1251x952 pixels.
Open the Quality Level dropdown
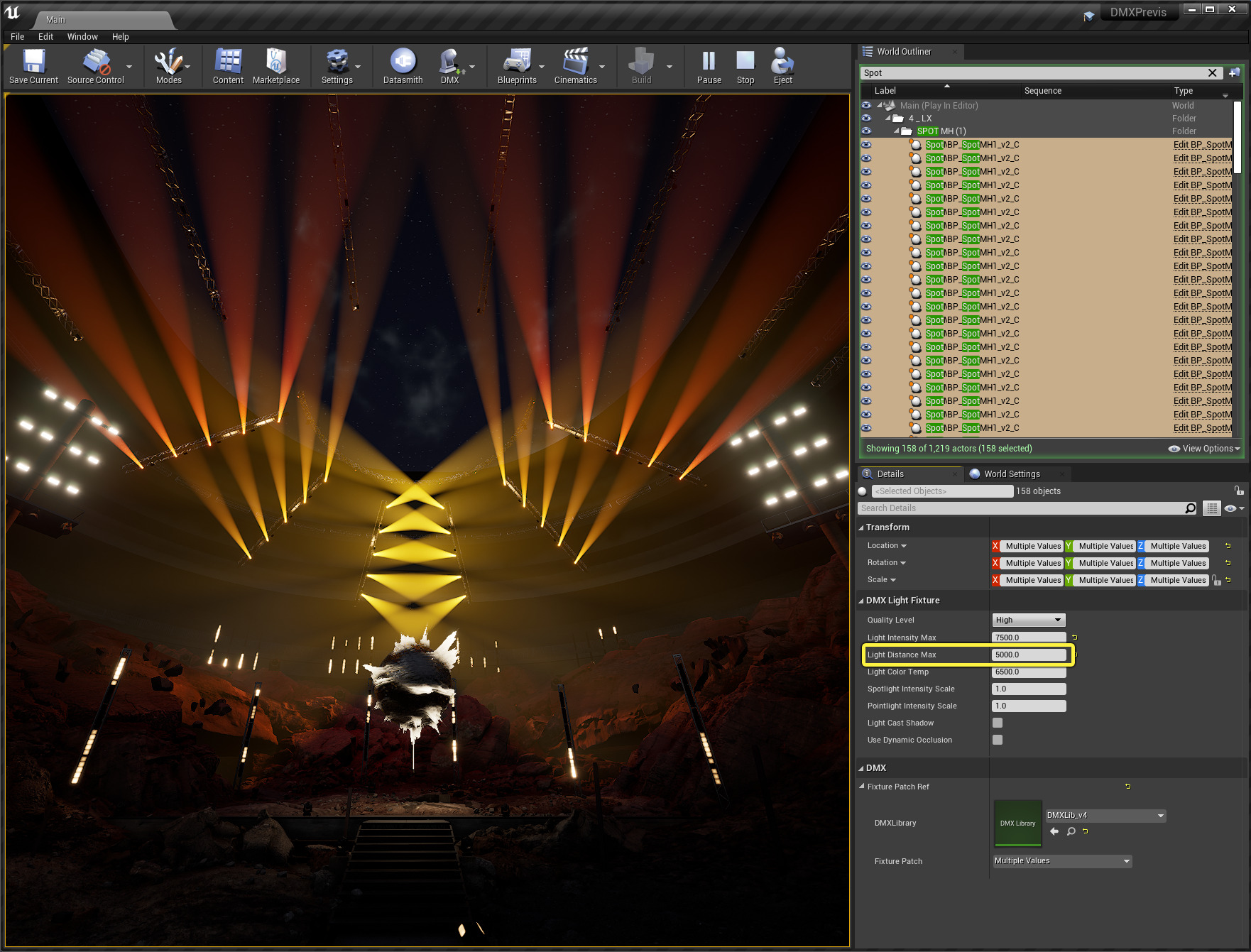point(1028,620)
